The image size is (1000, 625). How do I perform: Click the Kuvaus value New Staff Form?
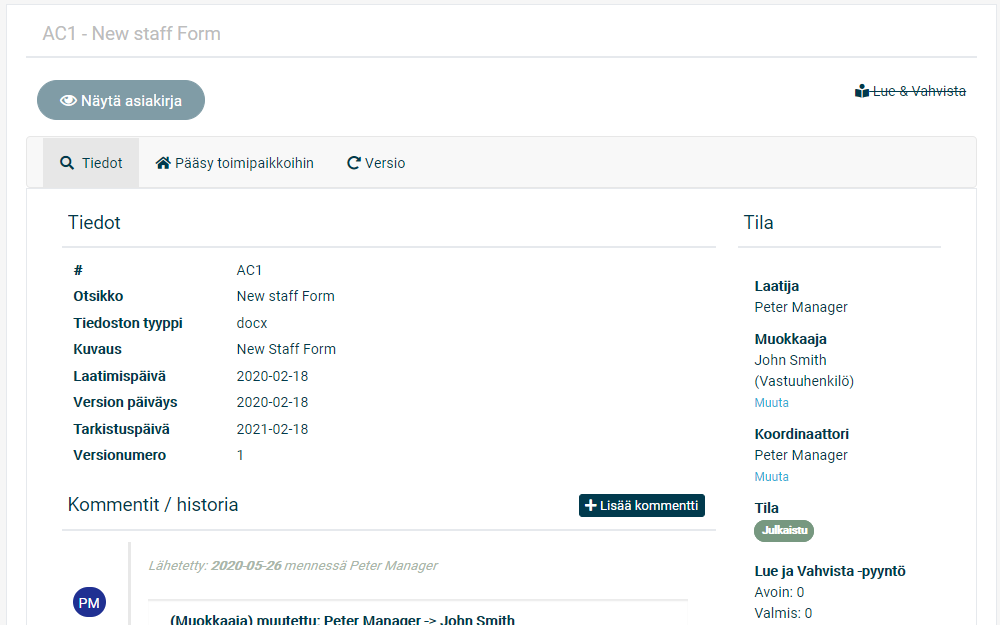coord(286,349)
